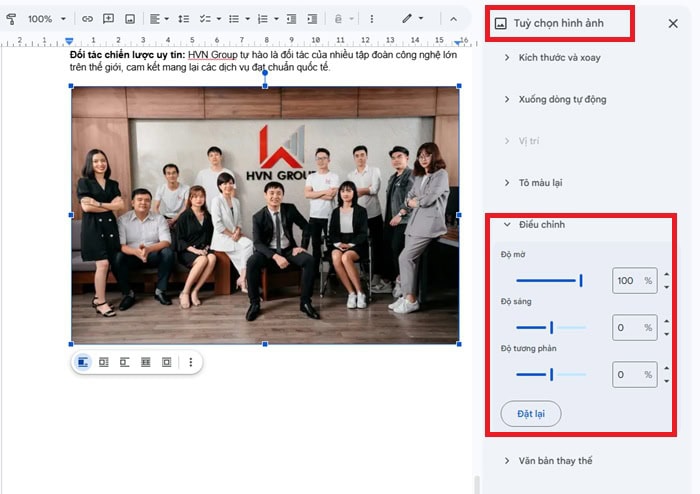The width and height of the screenshot is (700, 494).
Task: Increase Độ tương phản with up stepper
Action: [x=667, y=368]
